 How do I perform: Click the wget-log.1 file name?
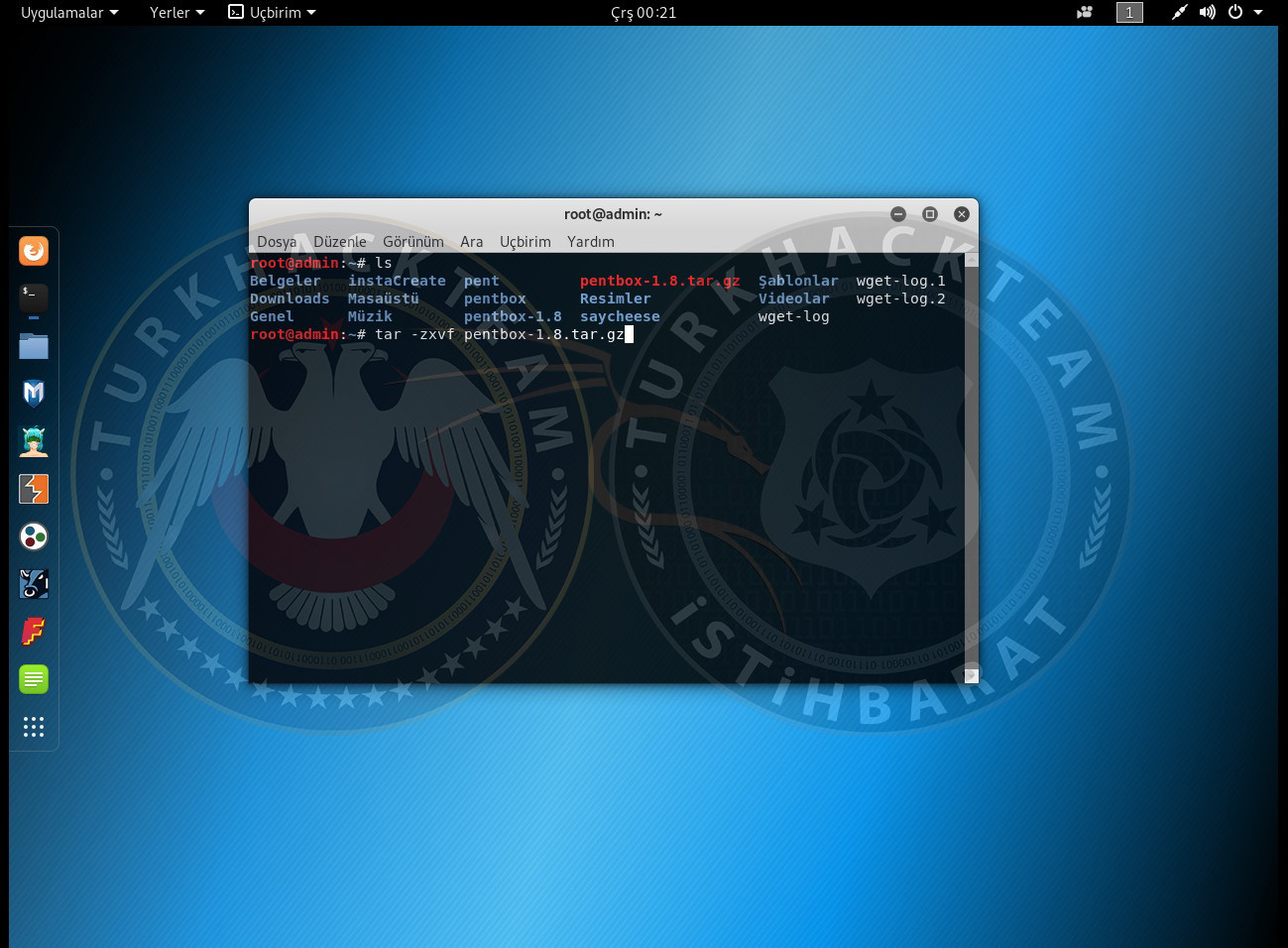[901, 281]
